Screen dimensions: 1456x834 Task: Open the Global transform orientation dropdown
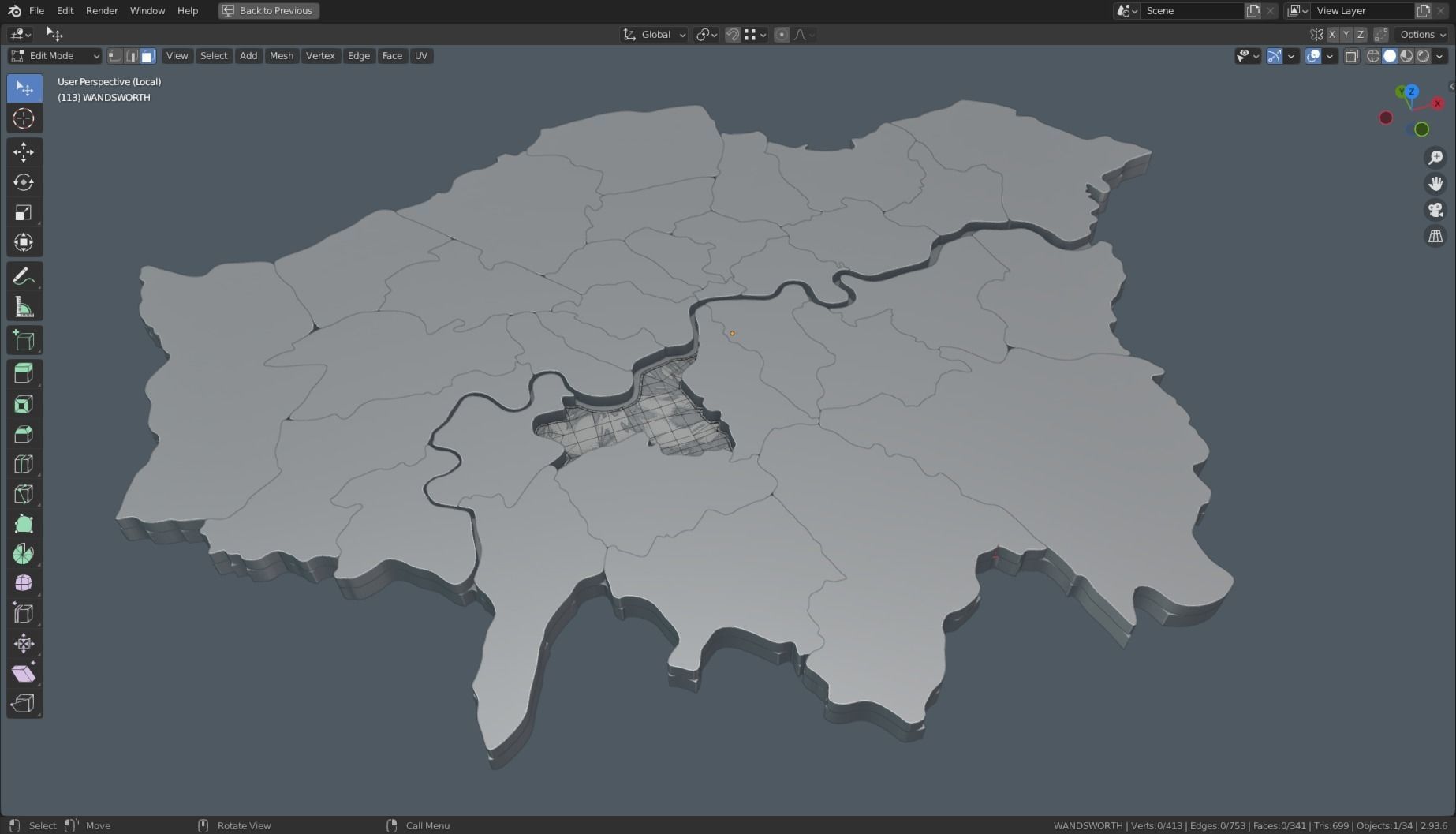click(x=654, y=35)
